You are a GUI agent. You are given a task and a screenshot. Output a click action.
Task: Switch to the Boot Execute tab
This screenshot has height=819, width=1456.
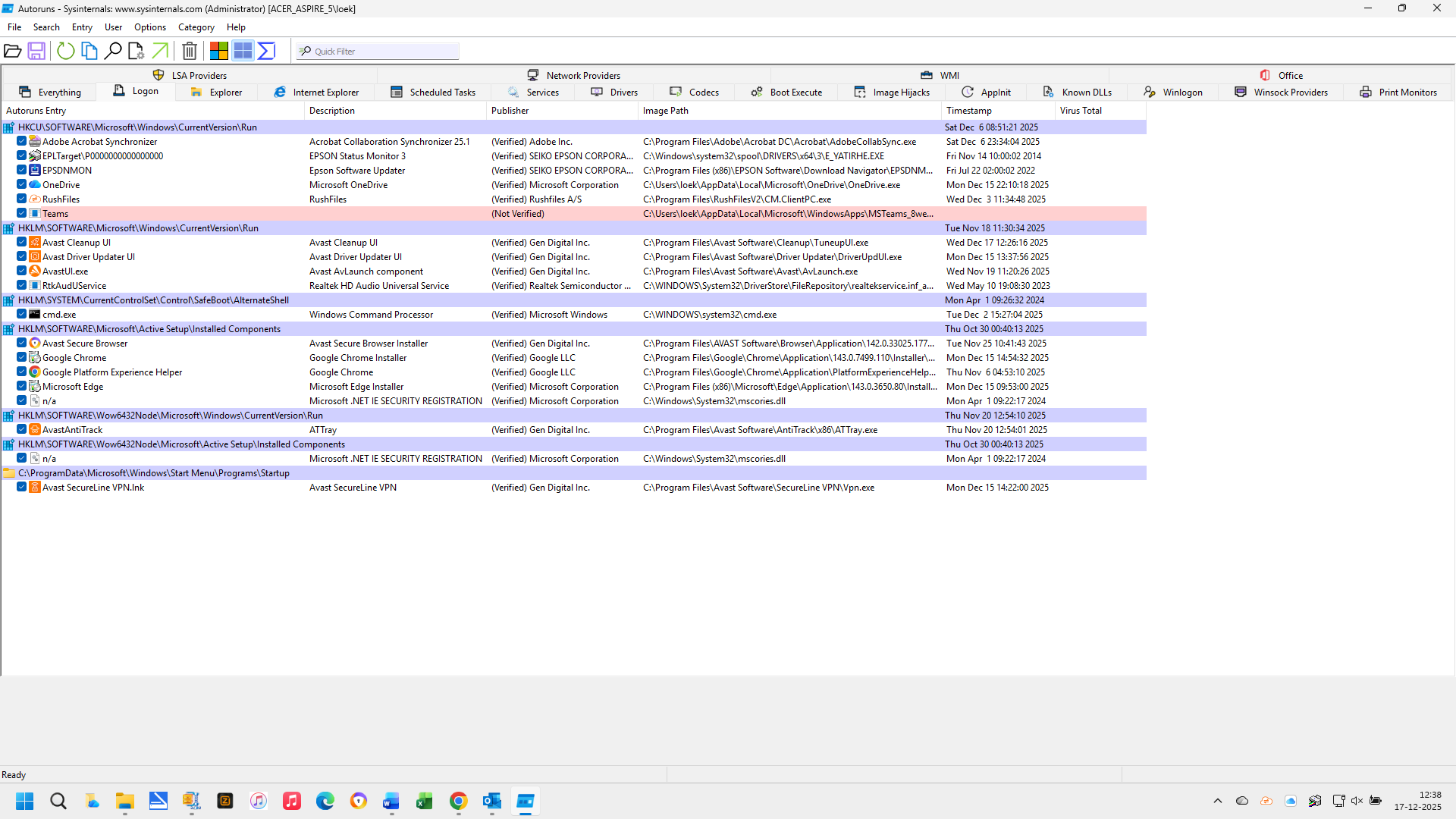[787, 93]
